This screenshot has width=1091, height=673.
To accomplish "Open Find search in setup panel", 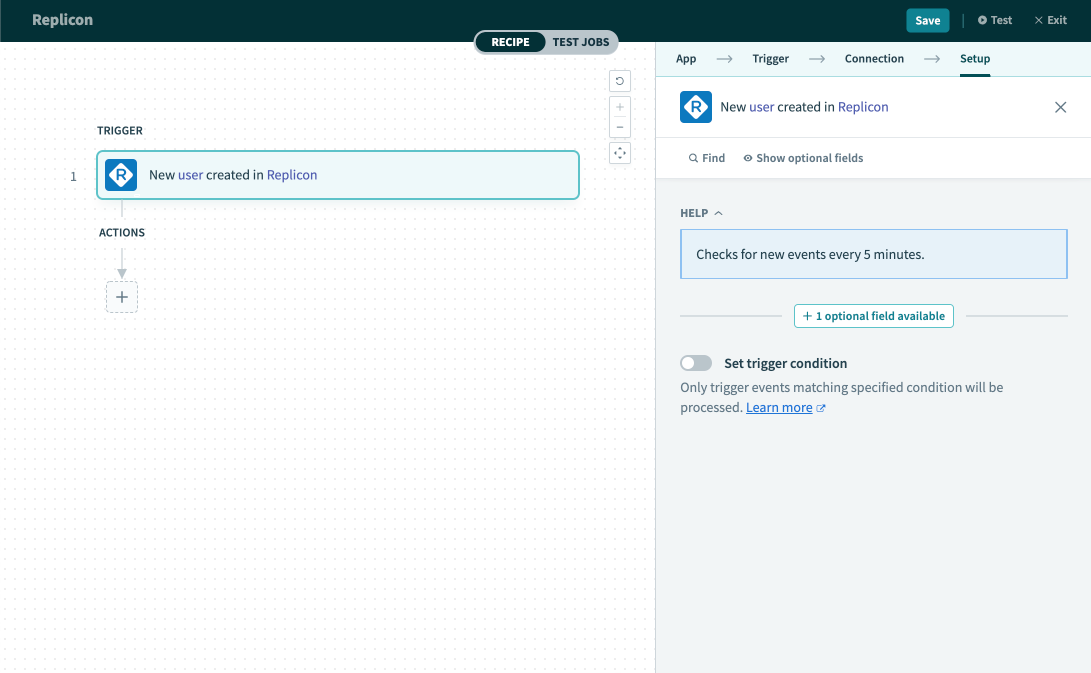I will point(707,158).
